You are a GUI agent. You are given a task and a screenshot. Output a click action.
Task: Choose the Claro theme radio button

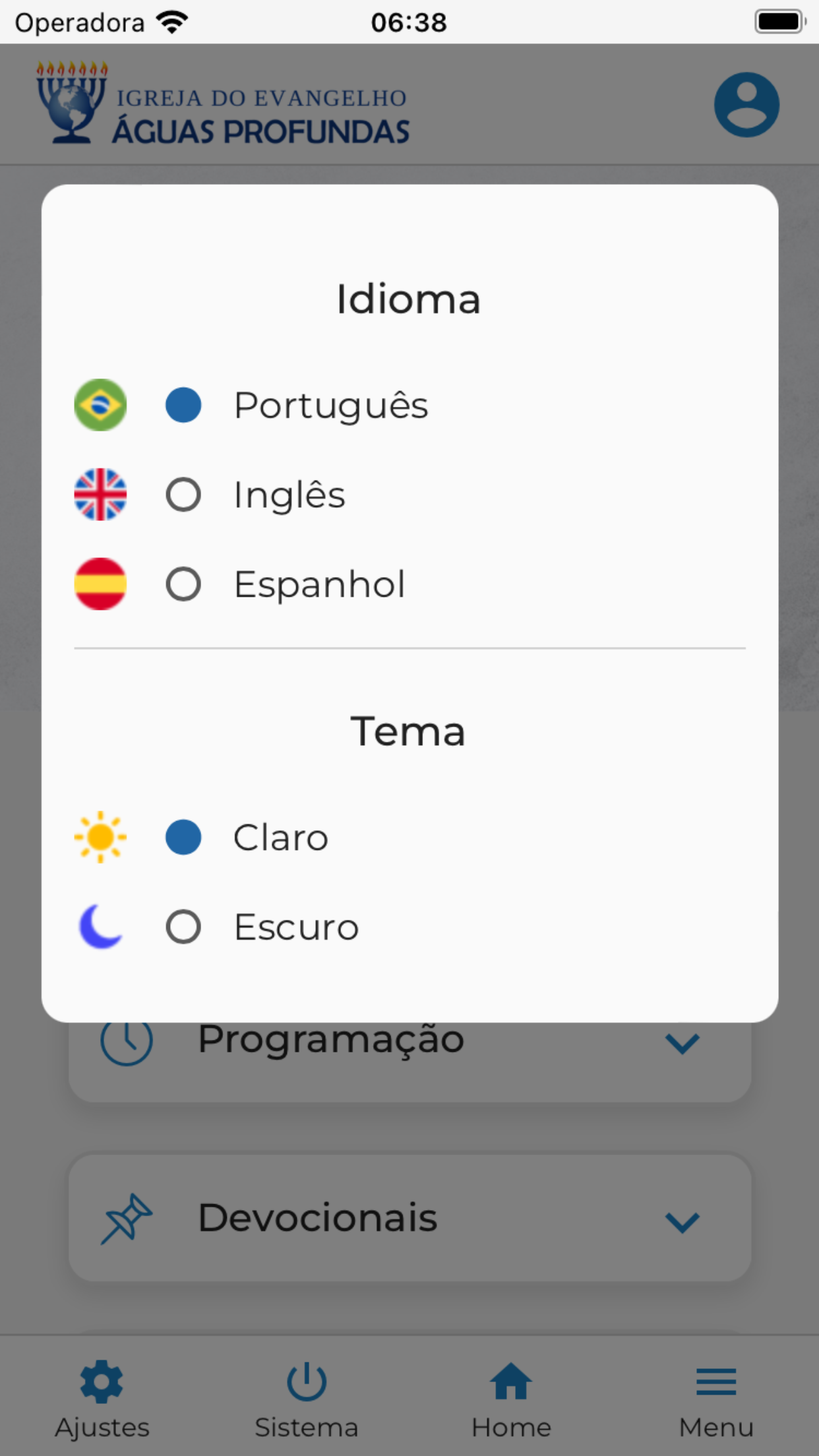183,837
